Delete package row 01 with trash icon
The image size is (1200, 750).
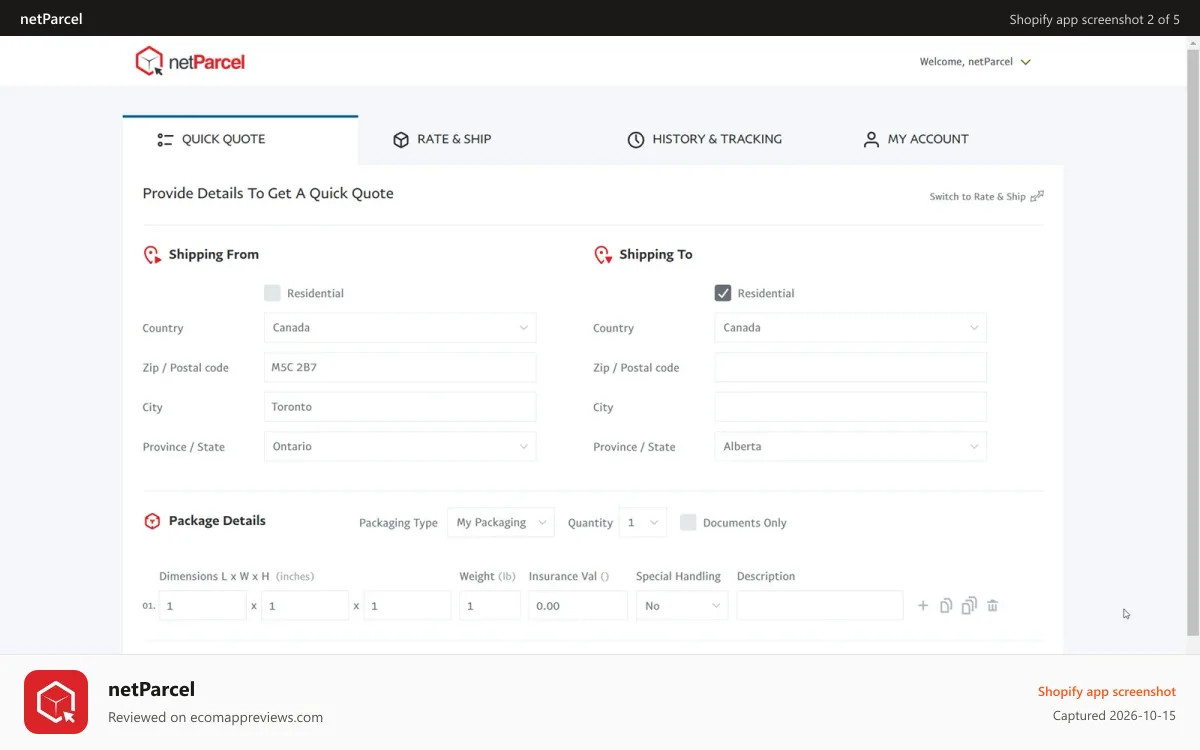point(993,606)
